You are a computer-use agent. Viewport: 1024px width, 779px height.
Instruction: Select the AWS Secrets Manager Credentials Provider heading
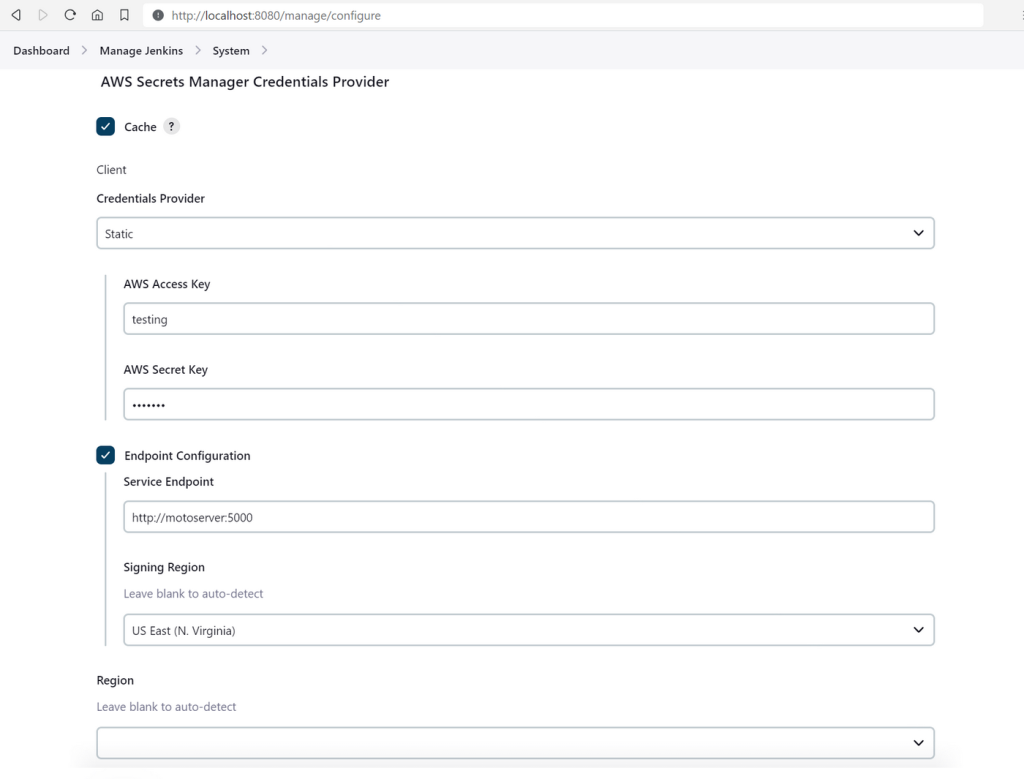(x=245, y=82)
